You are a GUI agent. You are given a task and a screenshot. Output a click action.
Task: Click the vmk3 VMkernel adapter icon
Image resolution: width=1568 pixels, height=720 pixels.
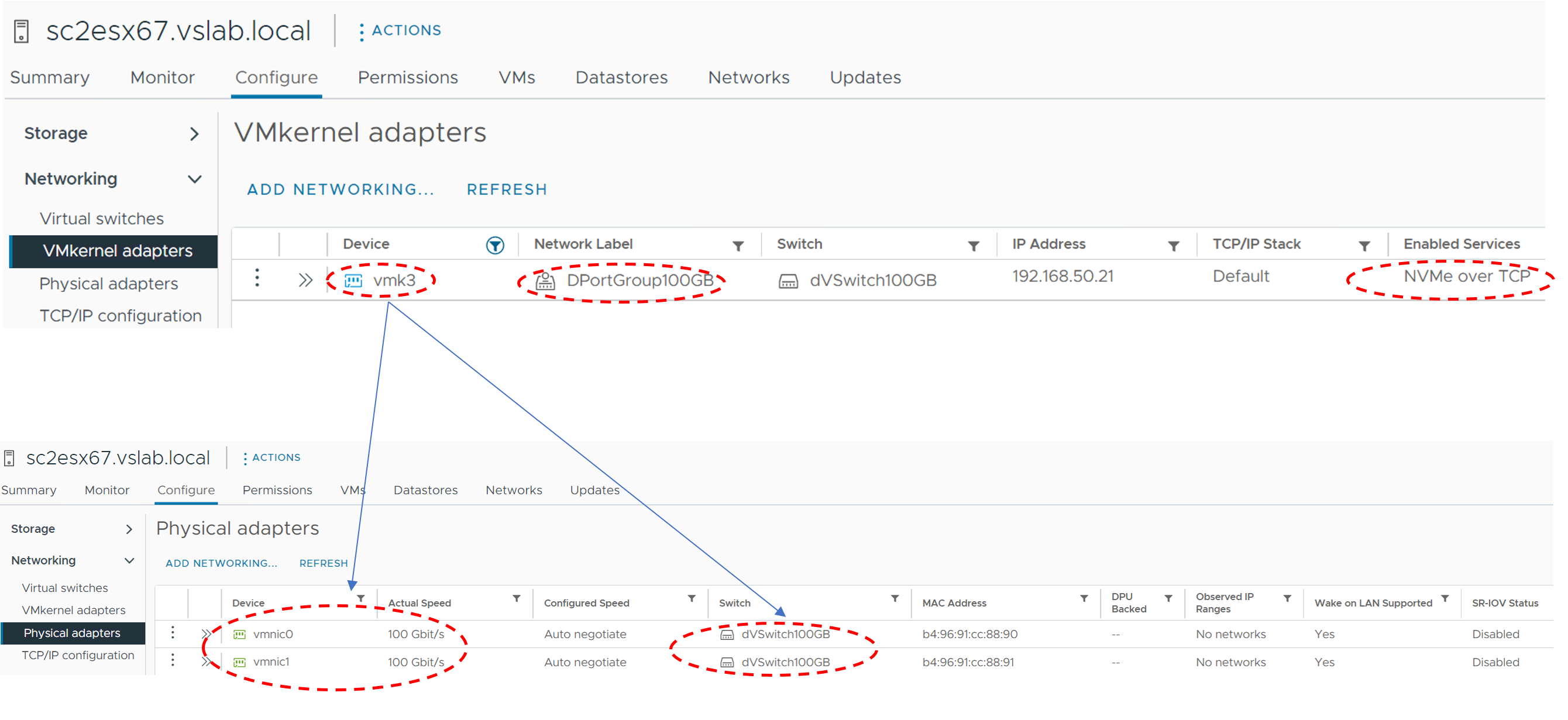[x=353, y=281]
